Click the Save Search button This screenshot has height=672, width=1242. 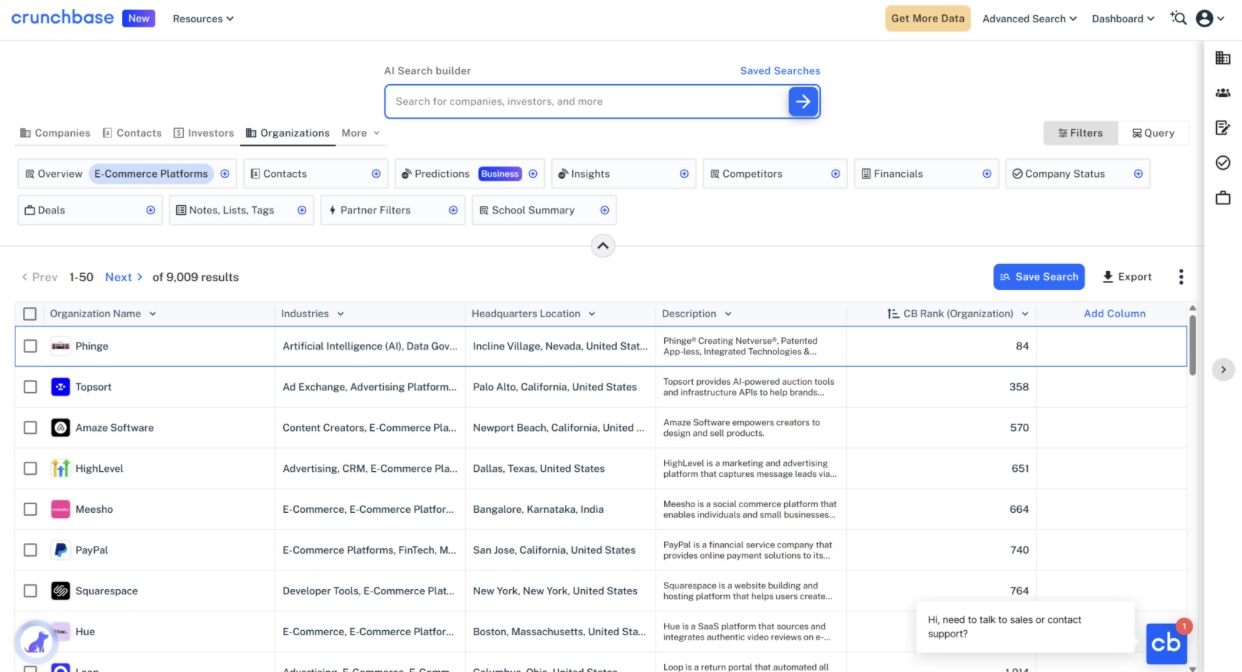[1038, 277]
